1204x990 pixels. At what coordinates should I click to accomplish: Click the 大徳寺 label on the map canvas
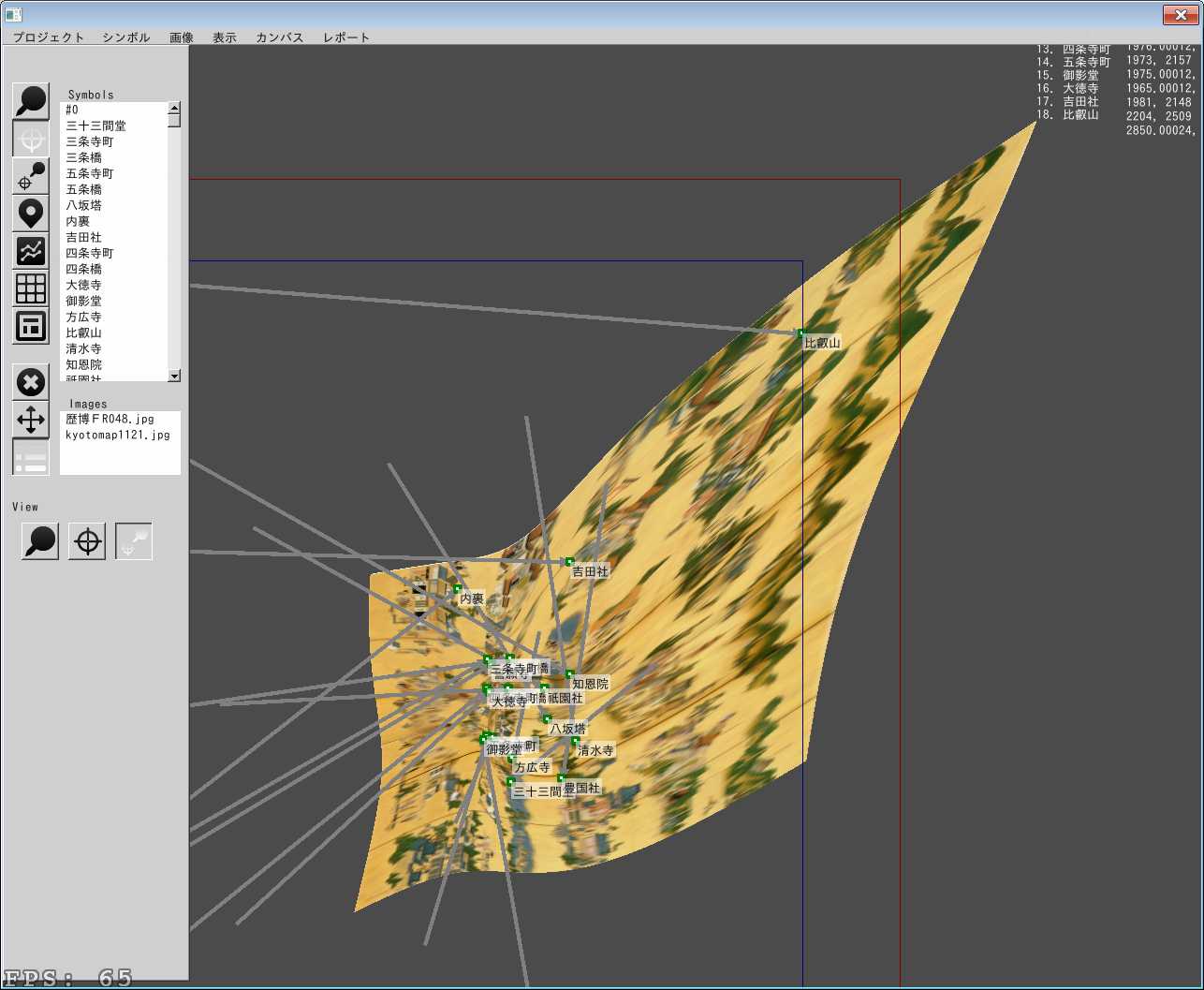509,702
